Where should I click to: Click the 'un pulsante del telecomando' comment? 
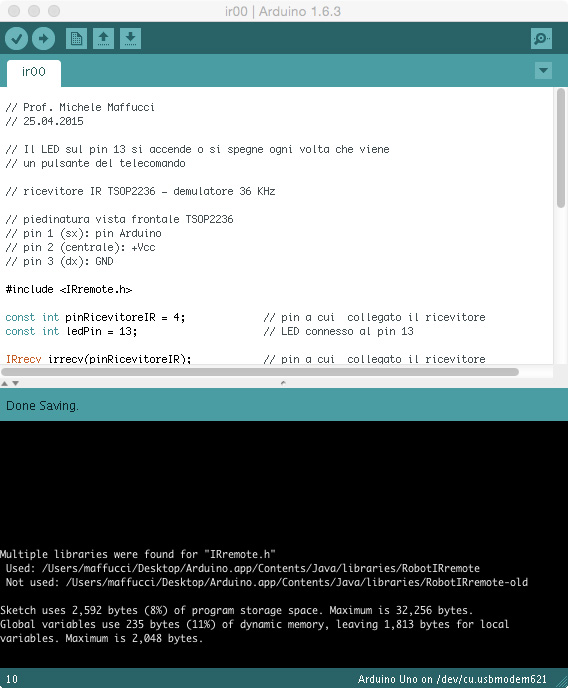pyautogui.click(x=95, y=164)
